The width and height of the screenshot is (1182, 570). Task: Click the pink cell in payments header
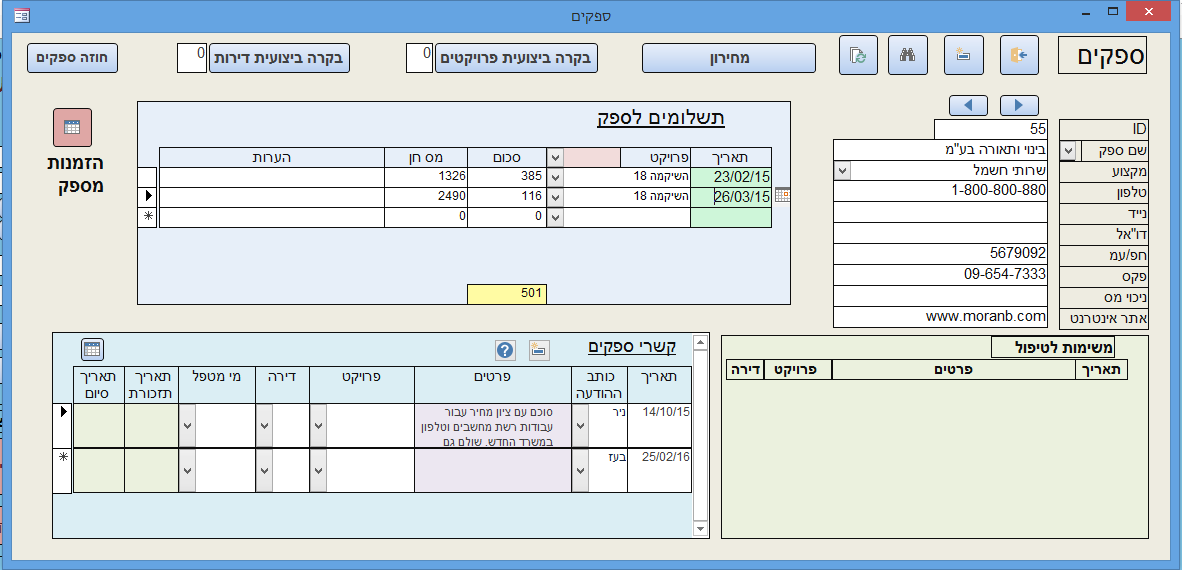click(x=593, y=158)
